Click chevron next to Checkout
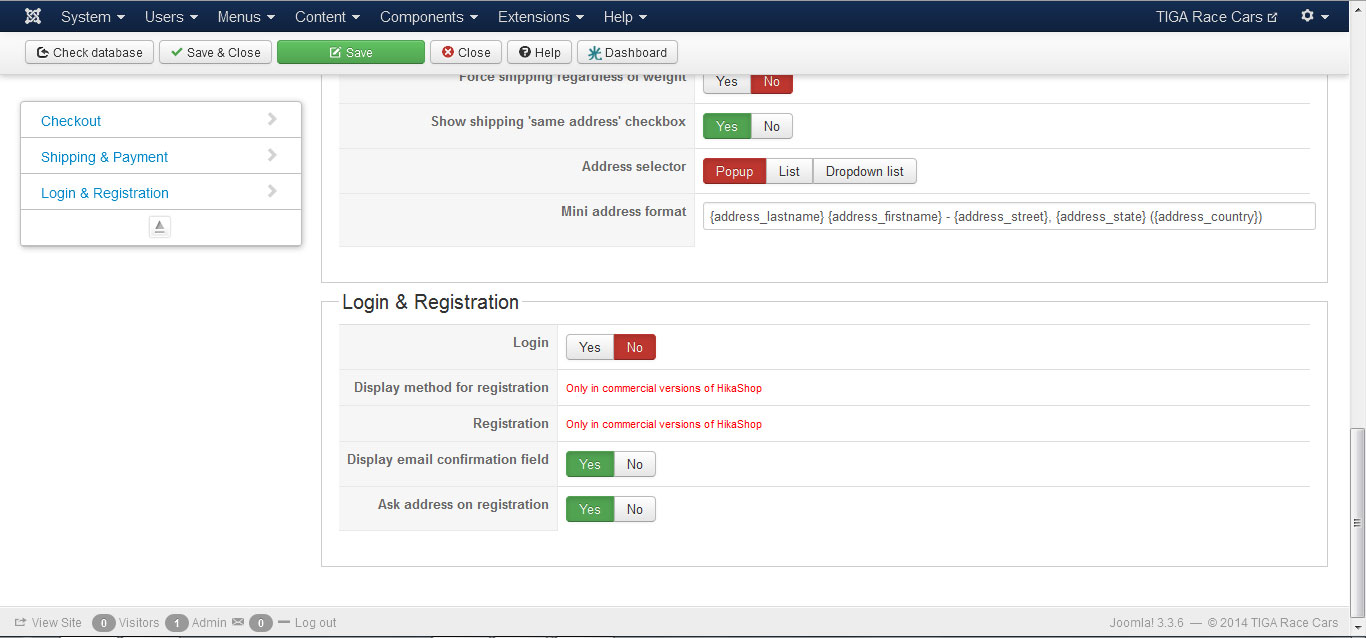Screen dimensions: 1366x638 [273, 119]
